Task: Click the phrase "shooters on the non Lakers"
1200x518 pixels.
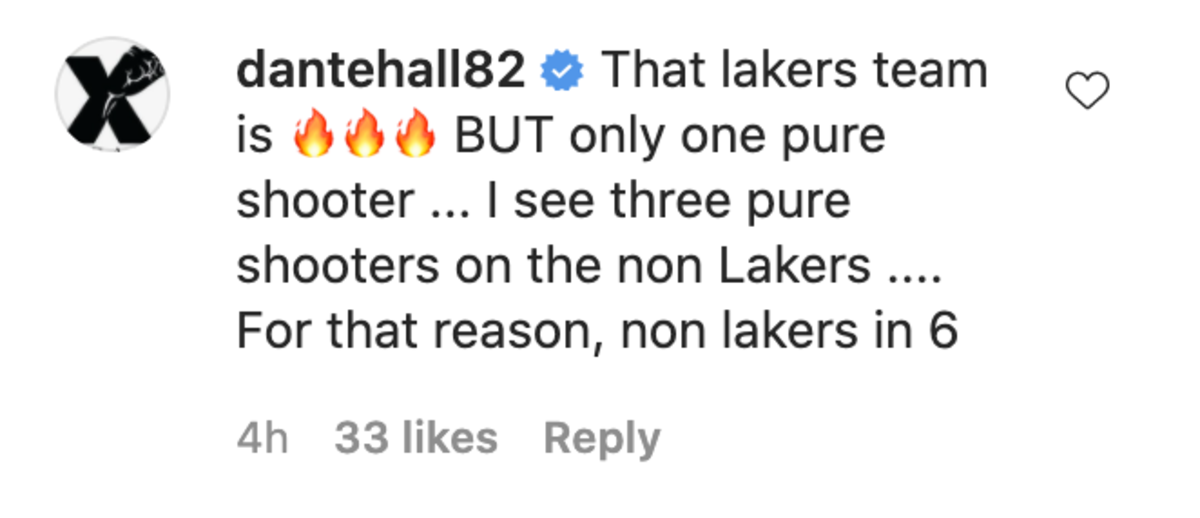Action: click(x=553, y=268)
